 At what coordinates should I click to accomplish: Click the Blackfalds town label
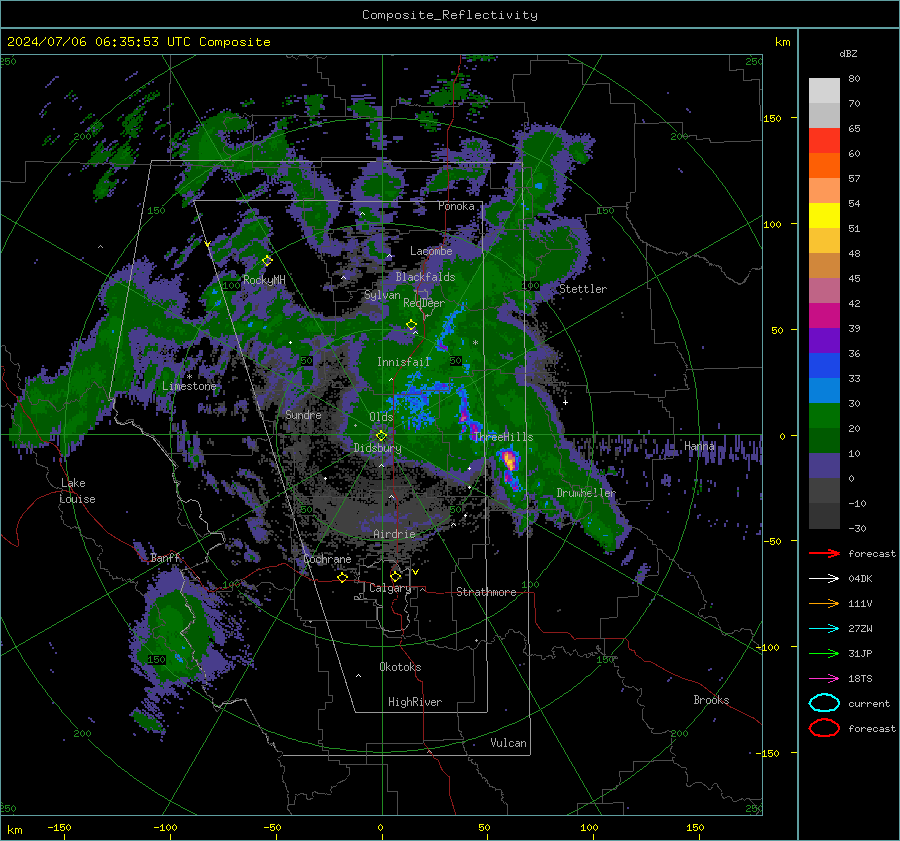pyautogui.click(x=425, y=277)
